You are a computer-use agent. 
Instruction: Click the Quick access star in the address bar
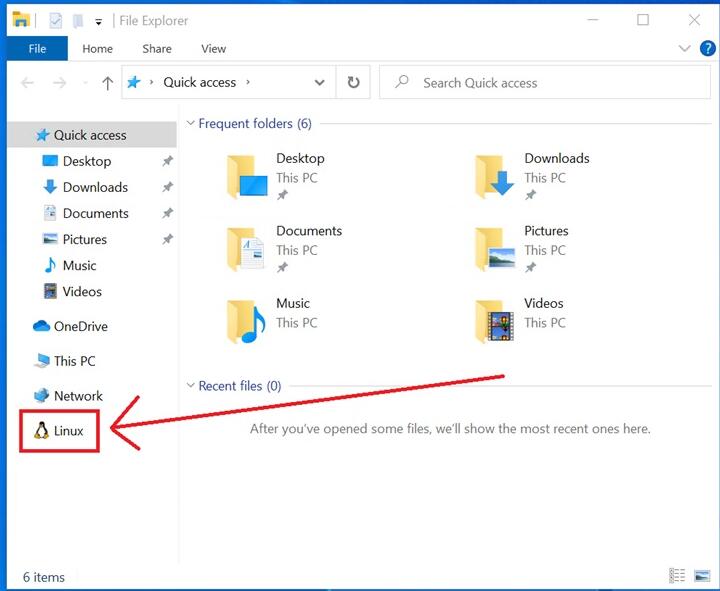tap(134, 82)
